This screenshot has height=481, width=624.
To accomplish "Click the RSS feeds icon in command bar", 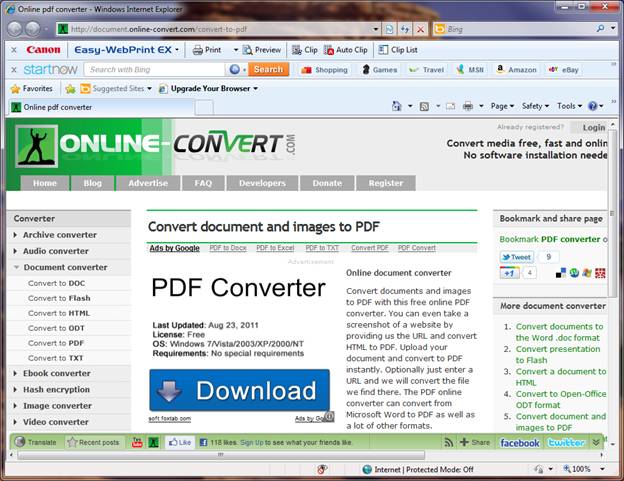I will (x=425, y=106).
